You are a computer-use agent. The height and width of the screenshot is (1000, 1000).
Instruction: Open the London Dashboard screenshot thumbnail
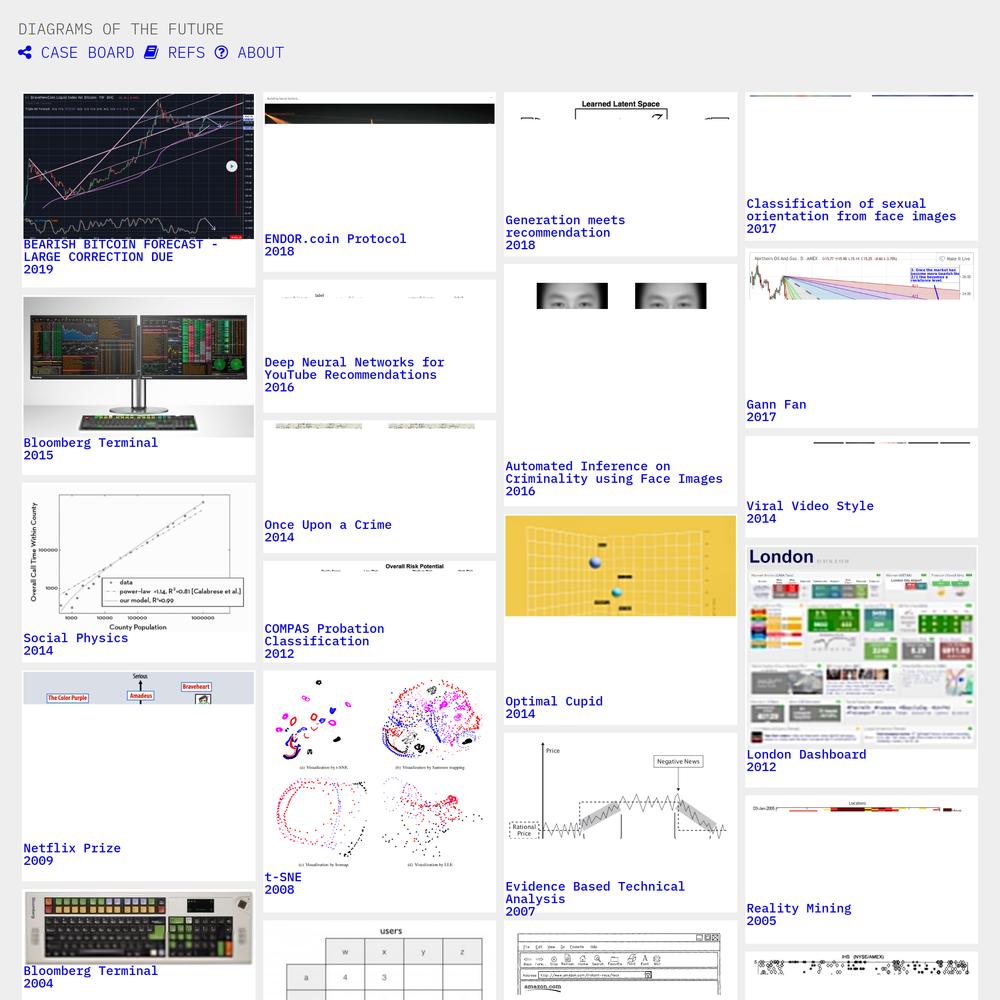click(x=861, y=647)
